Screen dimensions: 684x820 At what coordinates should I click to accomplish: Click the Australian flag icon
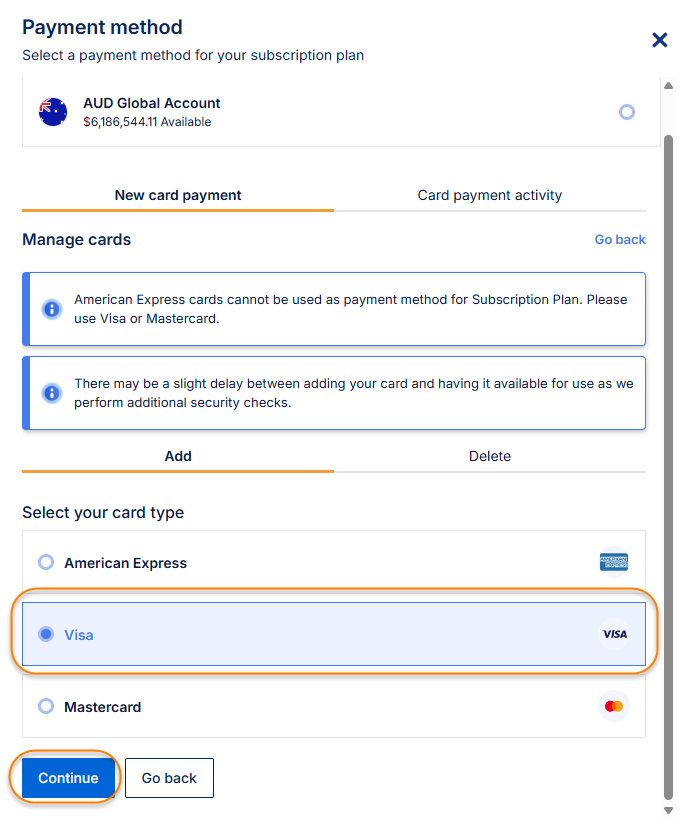coord(53,112)
